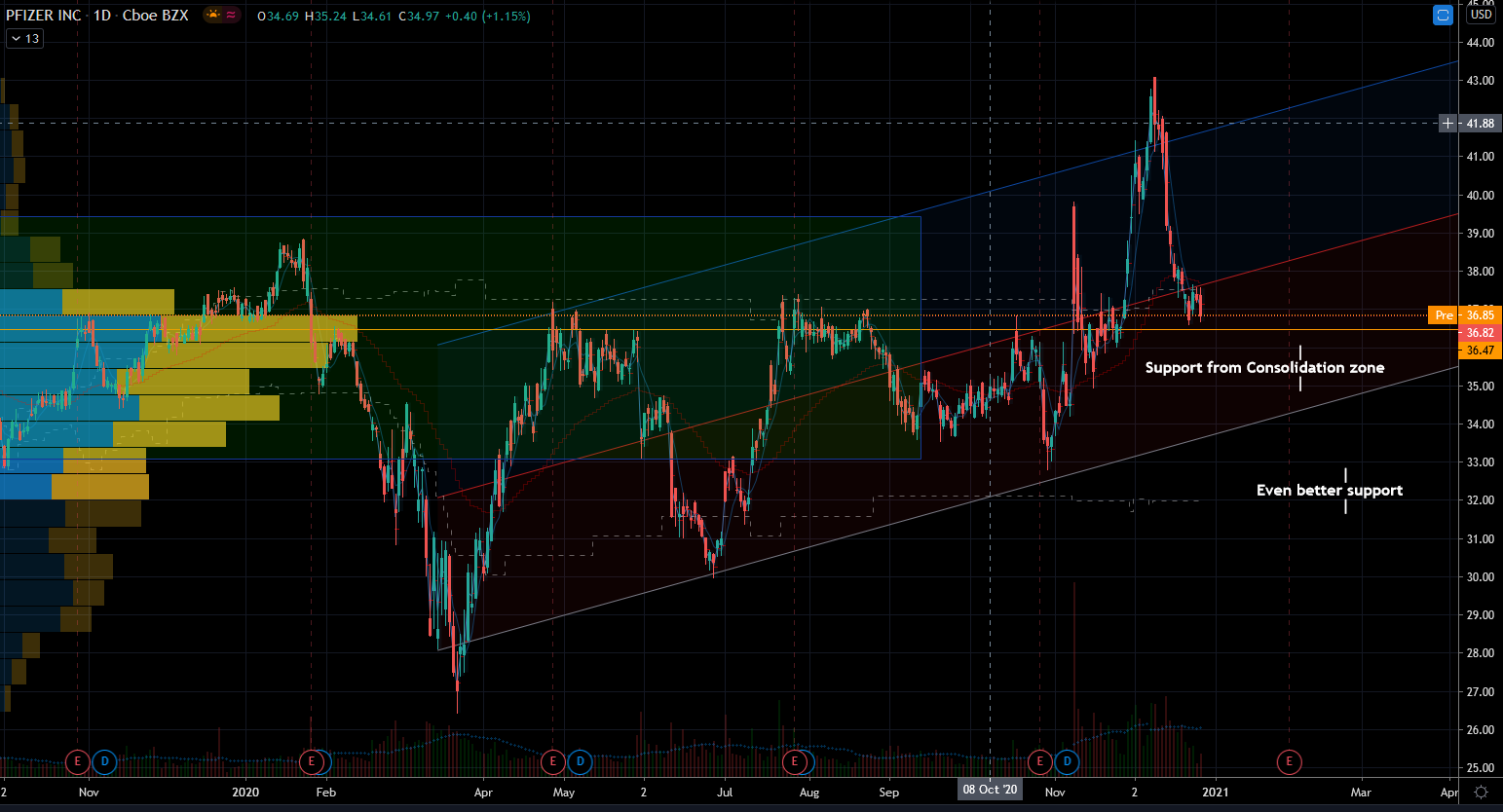Click the blue fullscreen icon near USD
Image resolution: width=1503 pixels, height=812 pixels.
[1443, 15]
